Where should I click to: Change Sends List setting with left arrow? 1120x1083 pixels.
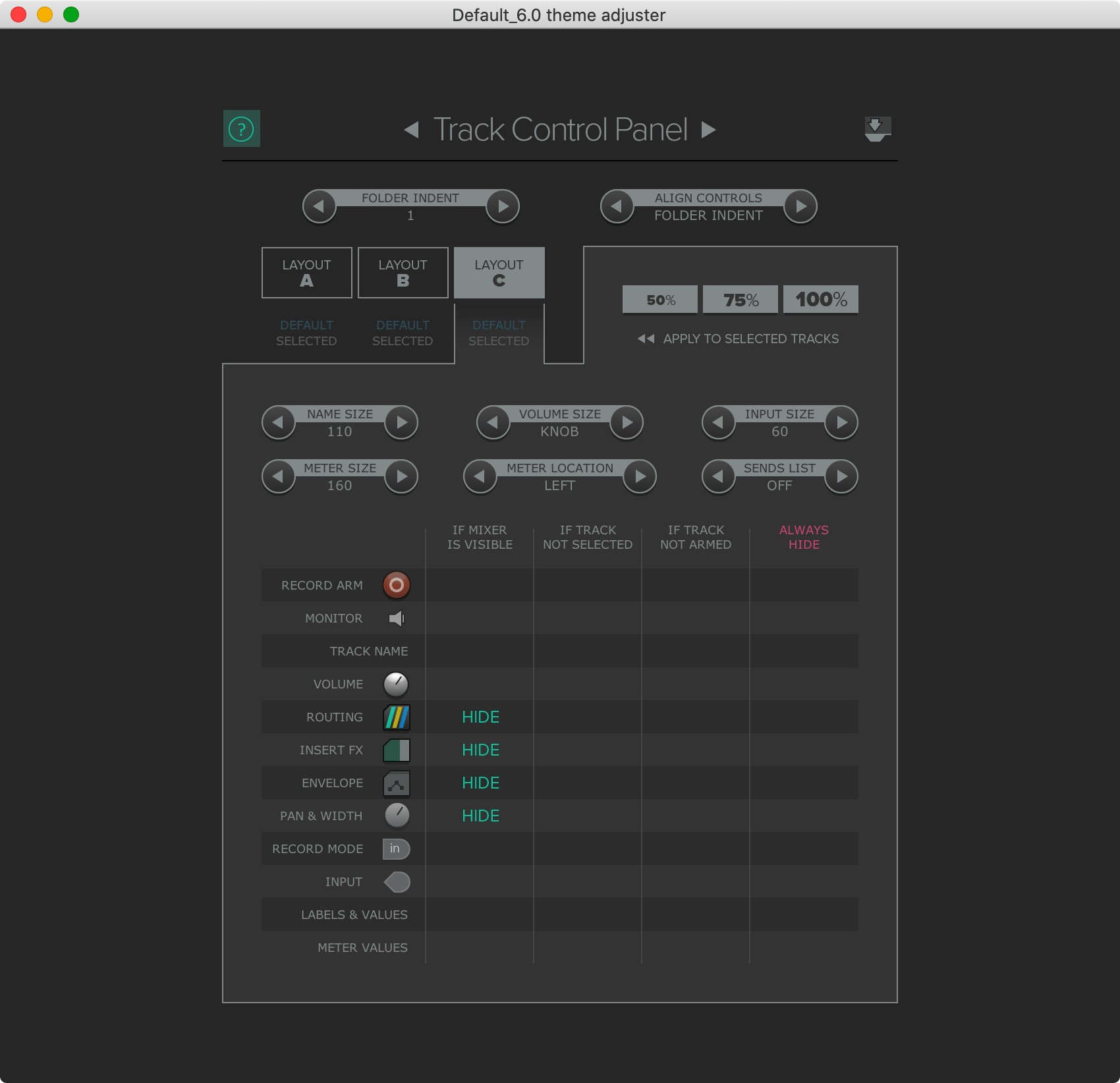pyautogui.click(x=718, y=476)
